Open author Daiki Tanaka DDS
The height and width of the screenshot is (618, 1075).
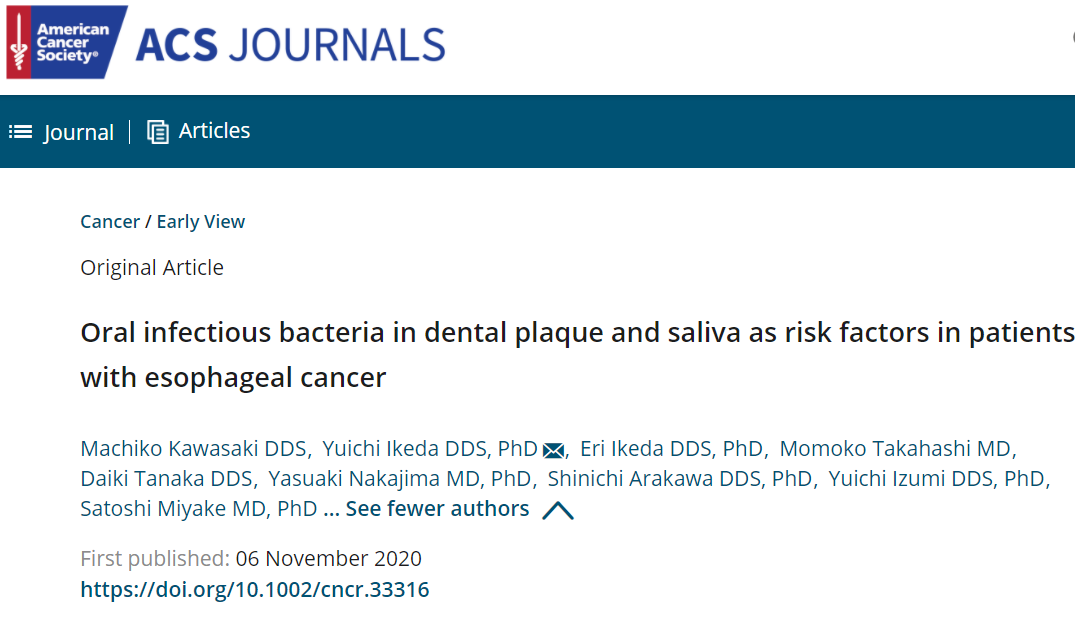[167, 479]
